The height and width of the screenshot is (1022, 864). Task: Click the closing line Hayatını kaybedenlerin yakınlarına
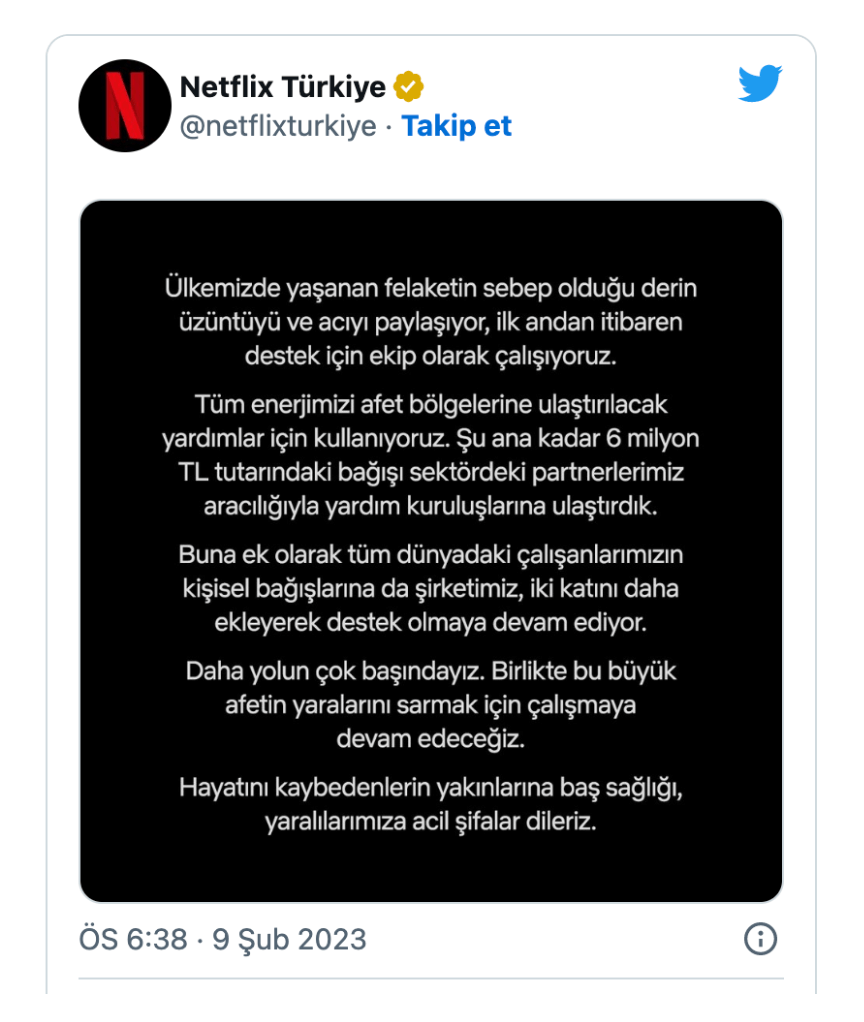tap(431, 788)
